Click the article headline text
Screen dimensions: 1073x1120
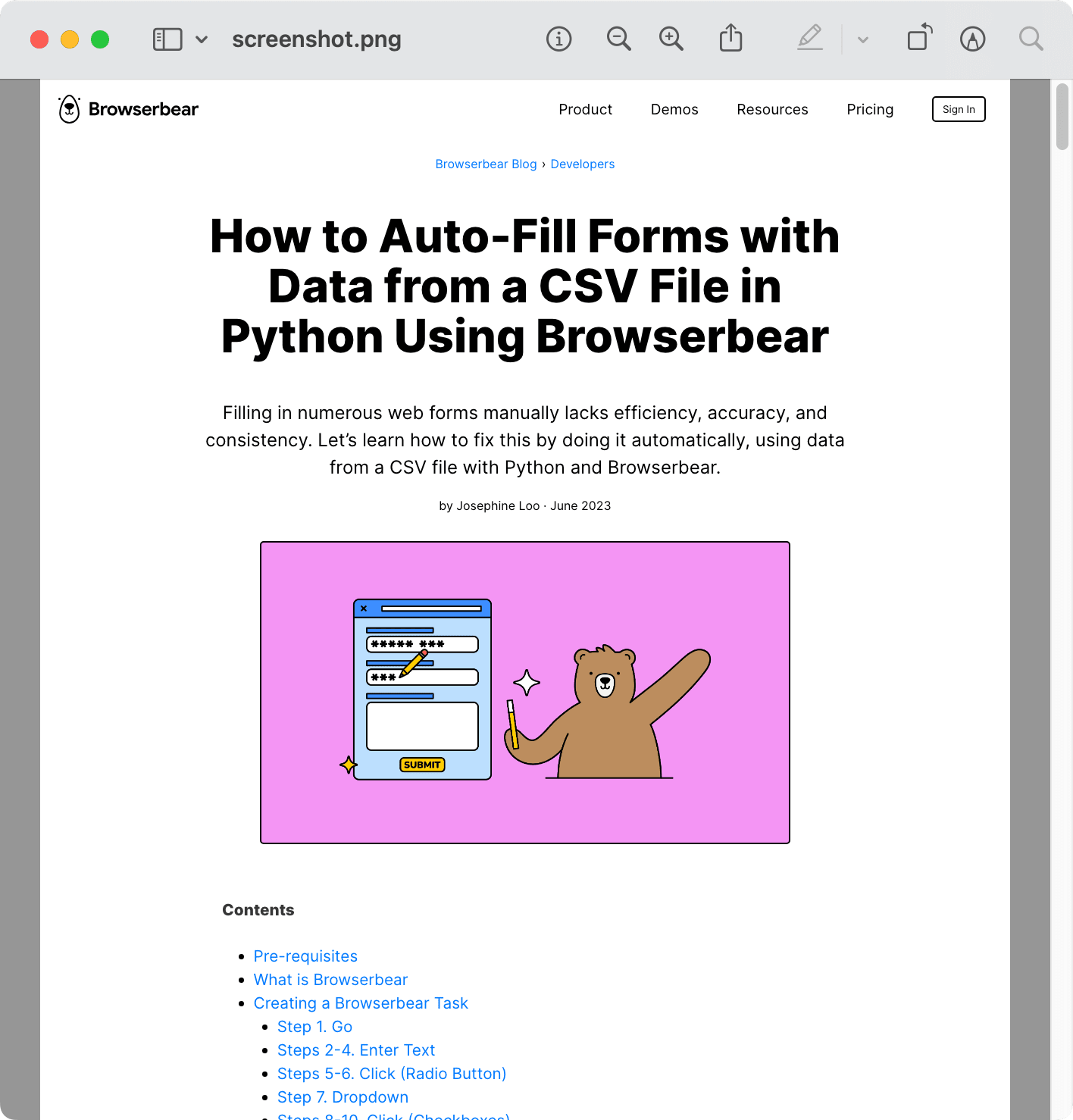pyautogui.click(x=525, y=286)
